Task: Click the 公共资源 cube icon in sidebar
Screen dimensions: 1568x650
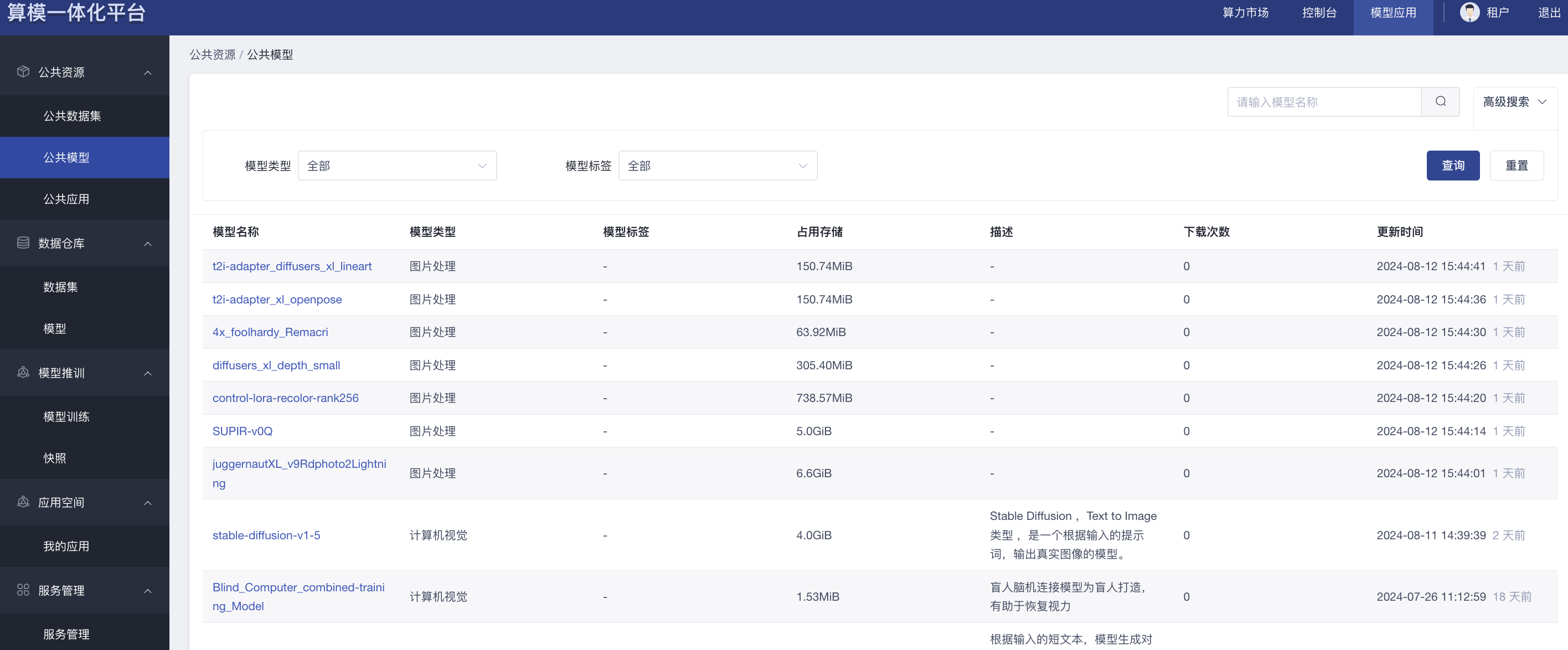Action: [x=23, y=72]
